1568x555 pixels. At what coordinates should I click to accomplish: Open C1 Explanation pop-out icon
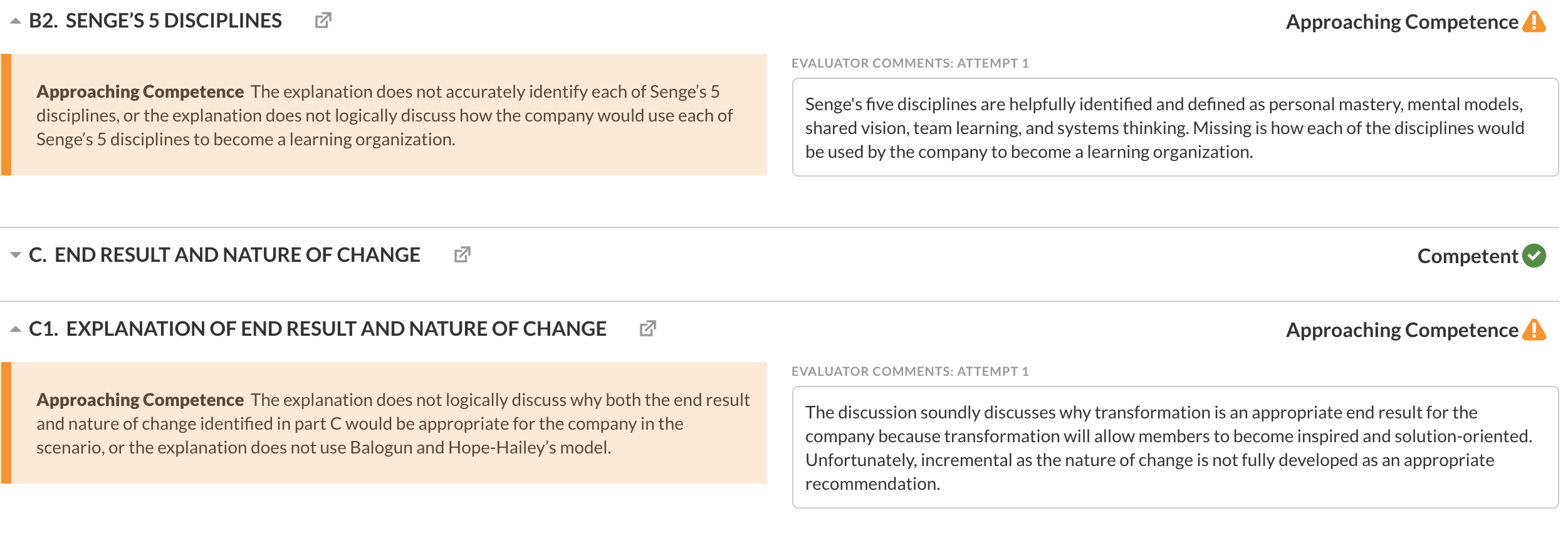click(647, 328)
